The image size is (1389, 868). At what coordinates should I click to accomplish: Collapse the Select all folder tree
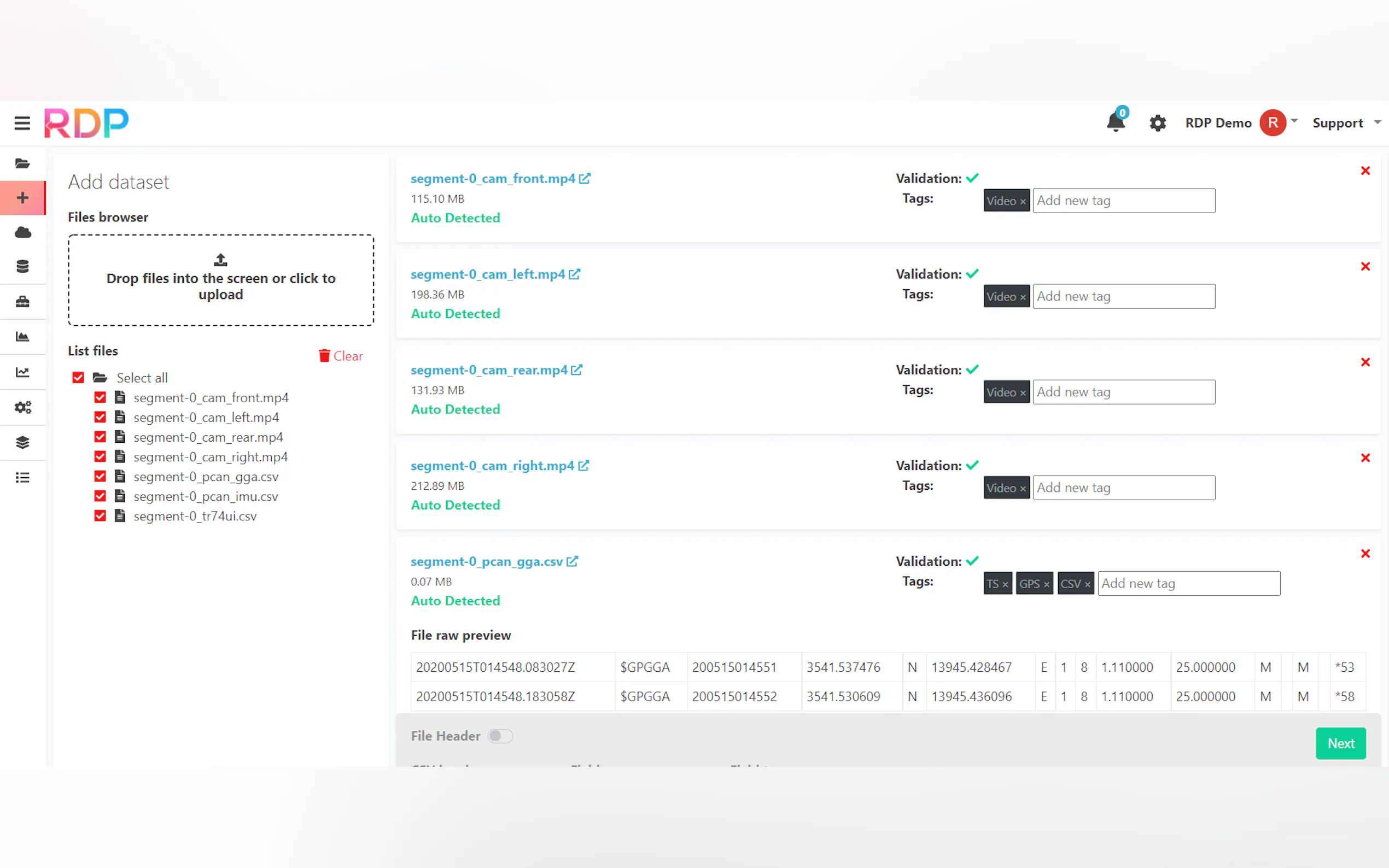100,378
